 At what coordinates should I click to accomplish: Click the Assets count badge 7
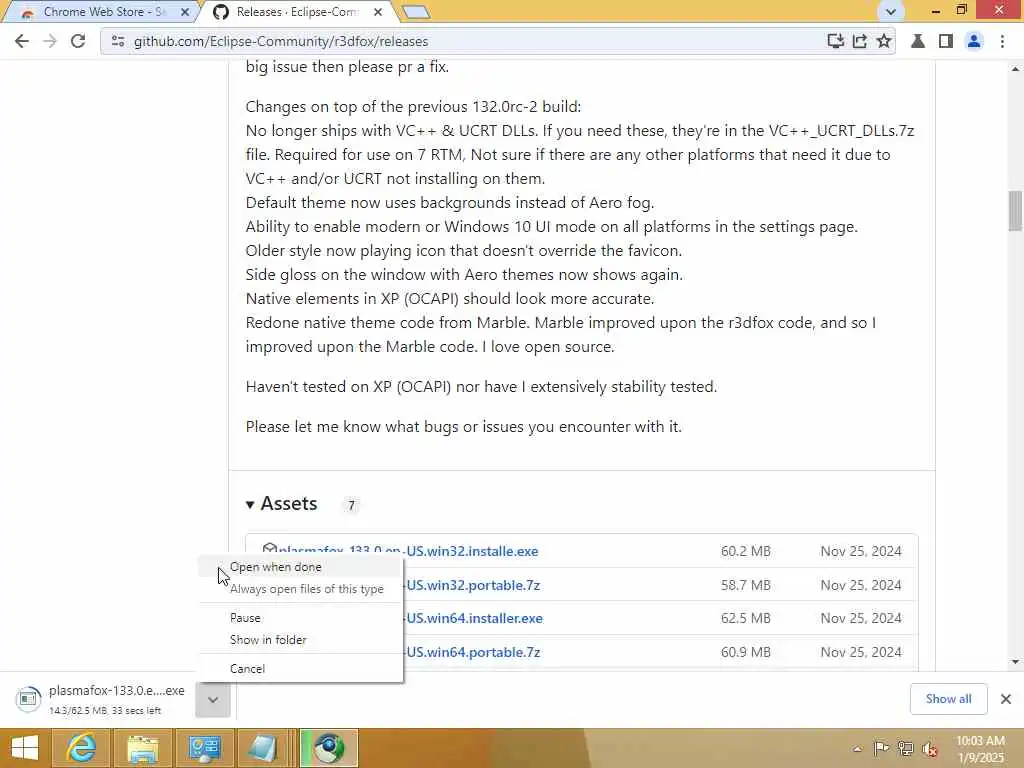click(351, 505)
